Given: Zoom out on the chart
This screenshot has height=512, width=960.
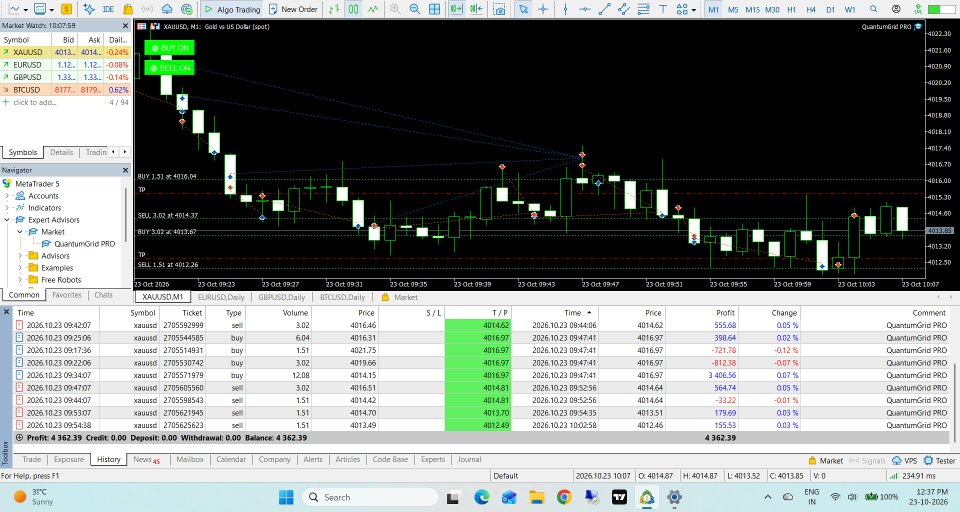Looking at the screenshot, I should pos(414,9).
